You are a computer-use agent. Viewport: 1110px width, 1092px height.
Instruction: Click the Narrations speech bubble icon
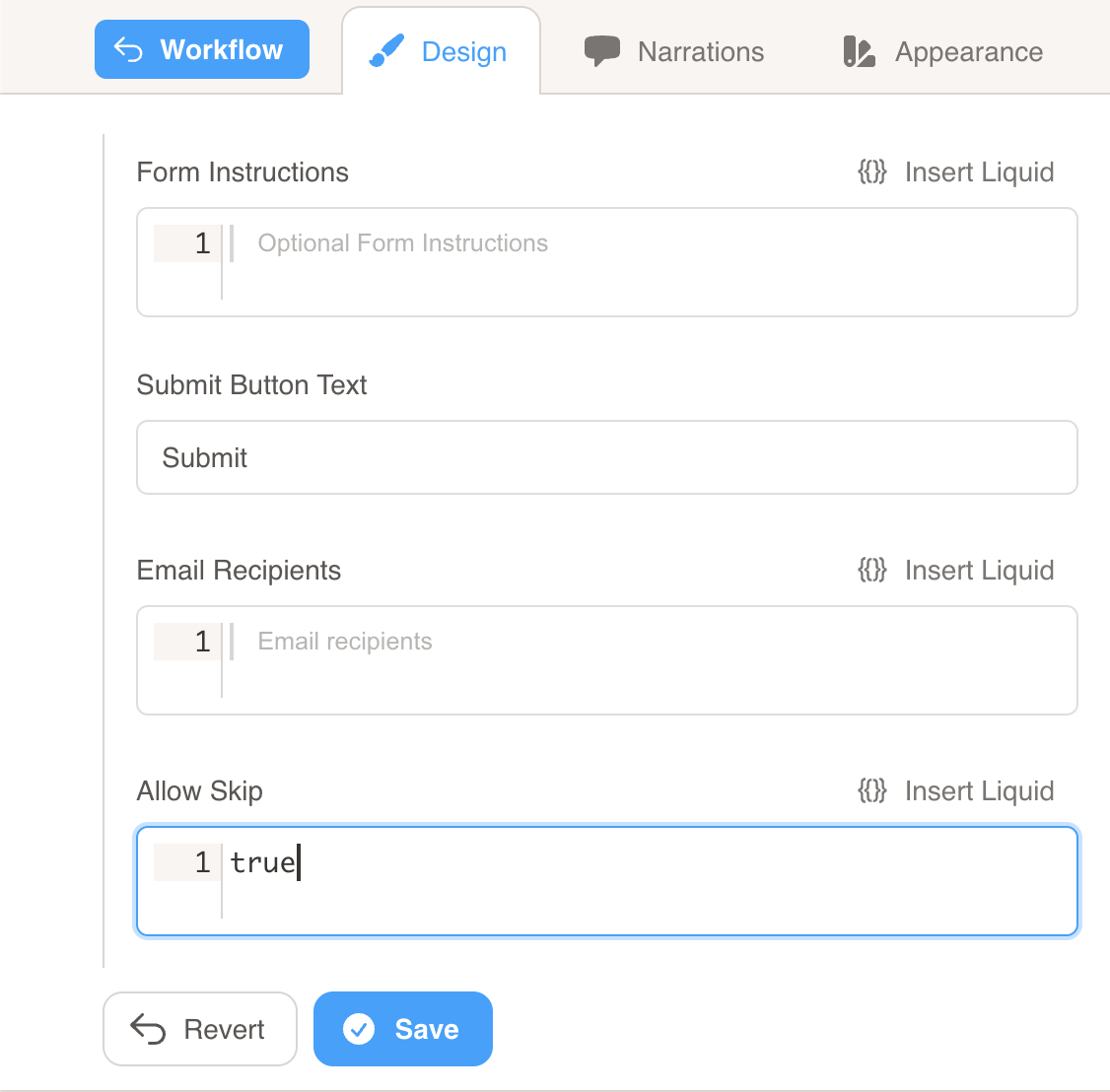[x=601, y=51]
